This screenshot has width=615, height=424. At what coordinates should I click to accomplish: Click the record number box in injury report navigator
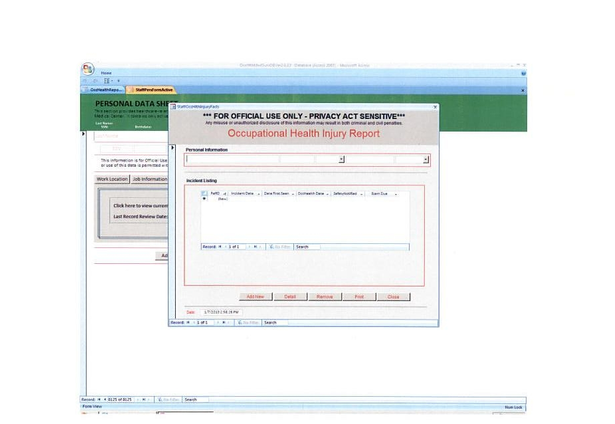point(204,322)
